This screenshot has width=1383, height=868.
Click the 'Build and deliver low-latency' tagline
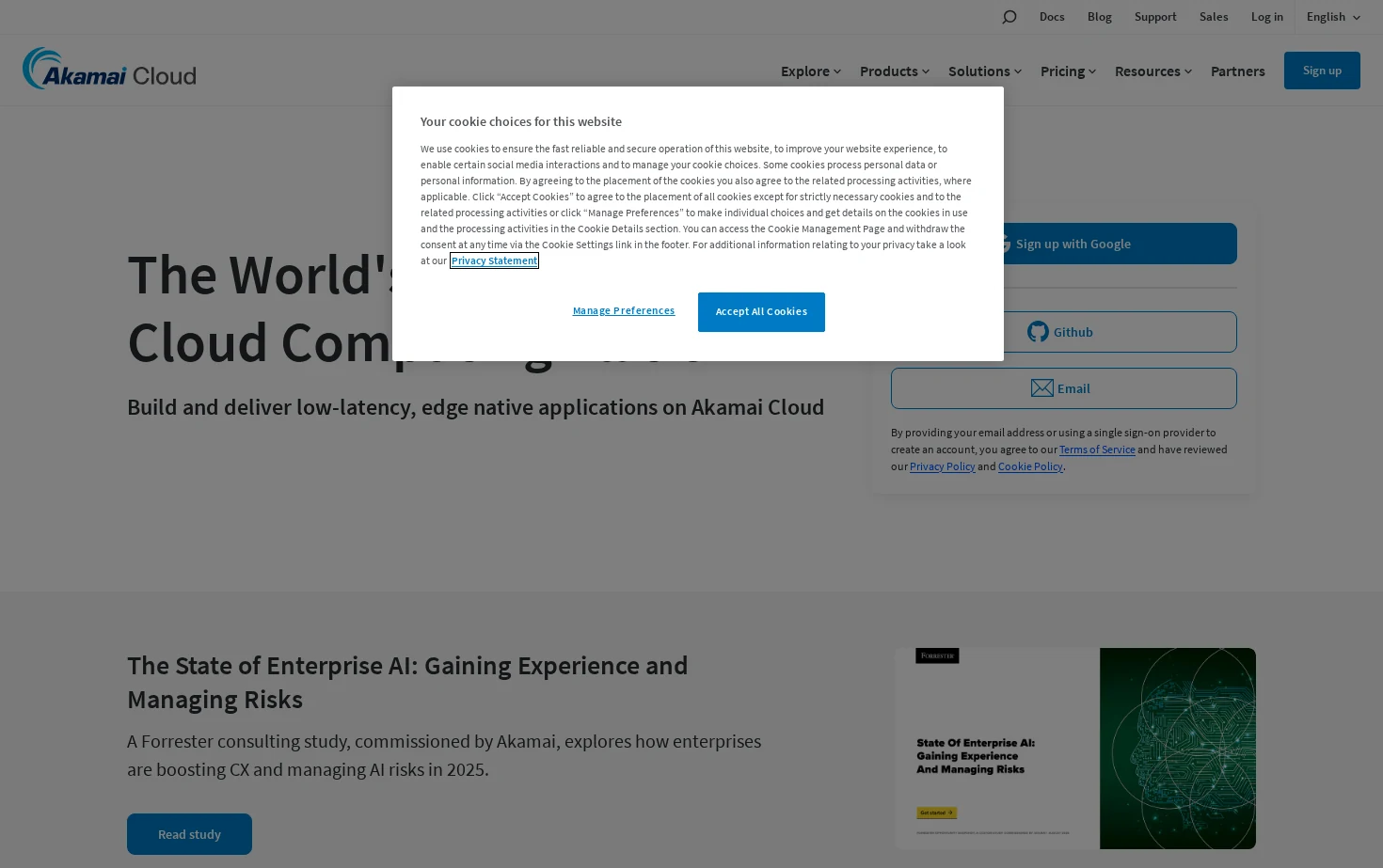(476, 407)
